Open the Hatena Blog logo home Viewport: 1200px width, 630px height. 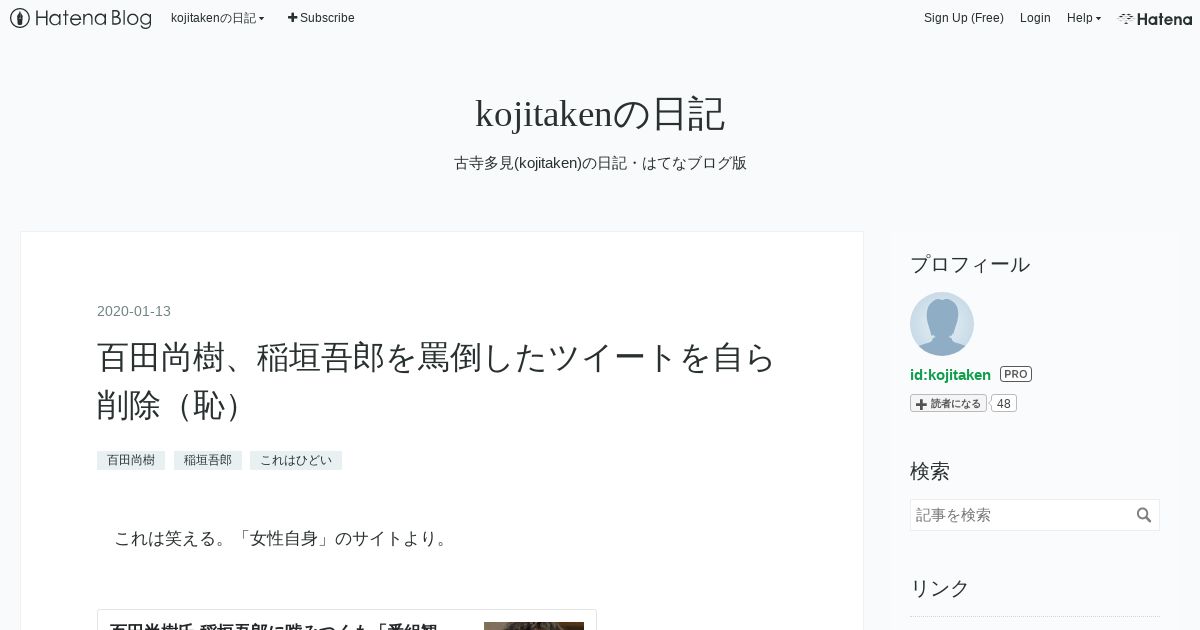(81, 18)
